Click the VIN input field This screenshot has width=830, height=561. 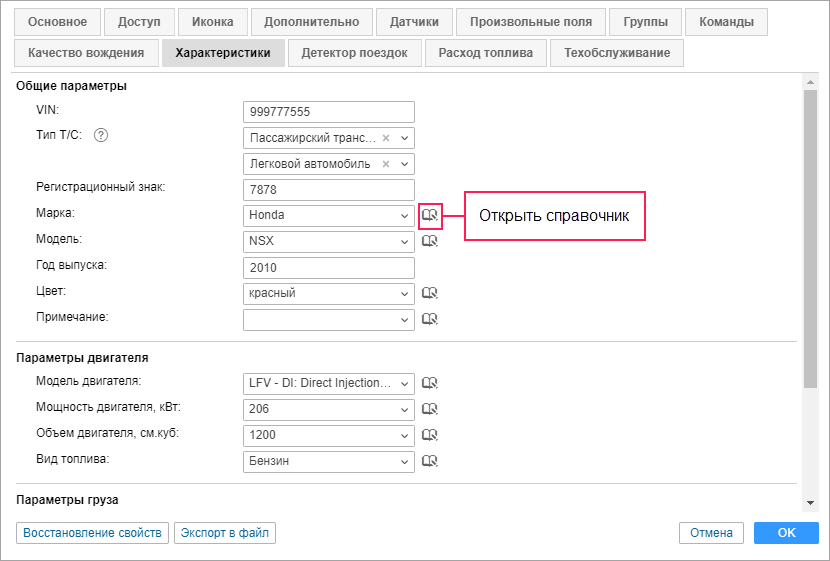328,112
